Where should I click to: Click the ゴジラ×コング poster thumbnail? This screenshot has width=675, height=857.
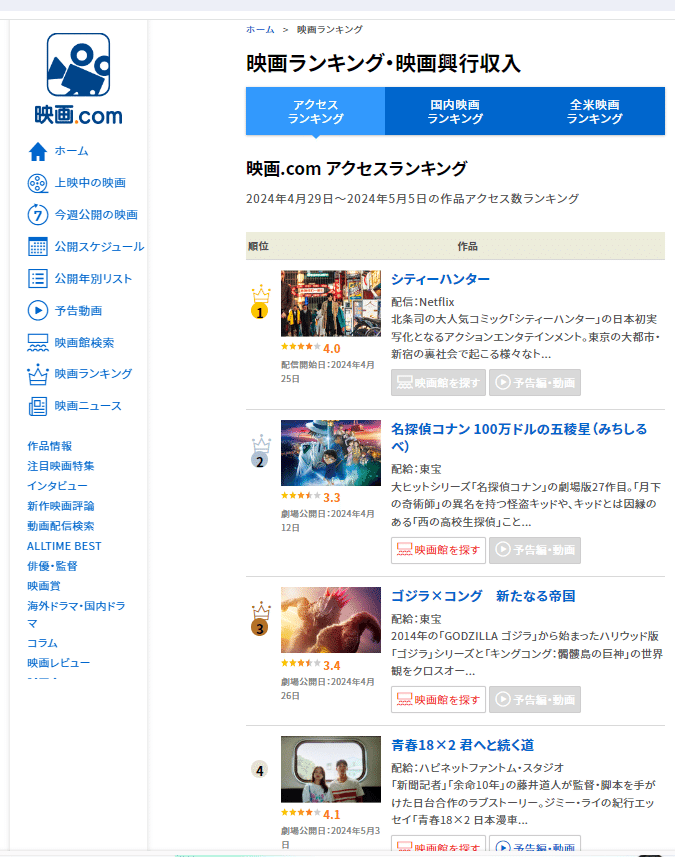[331, 620]
